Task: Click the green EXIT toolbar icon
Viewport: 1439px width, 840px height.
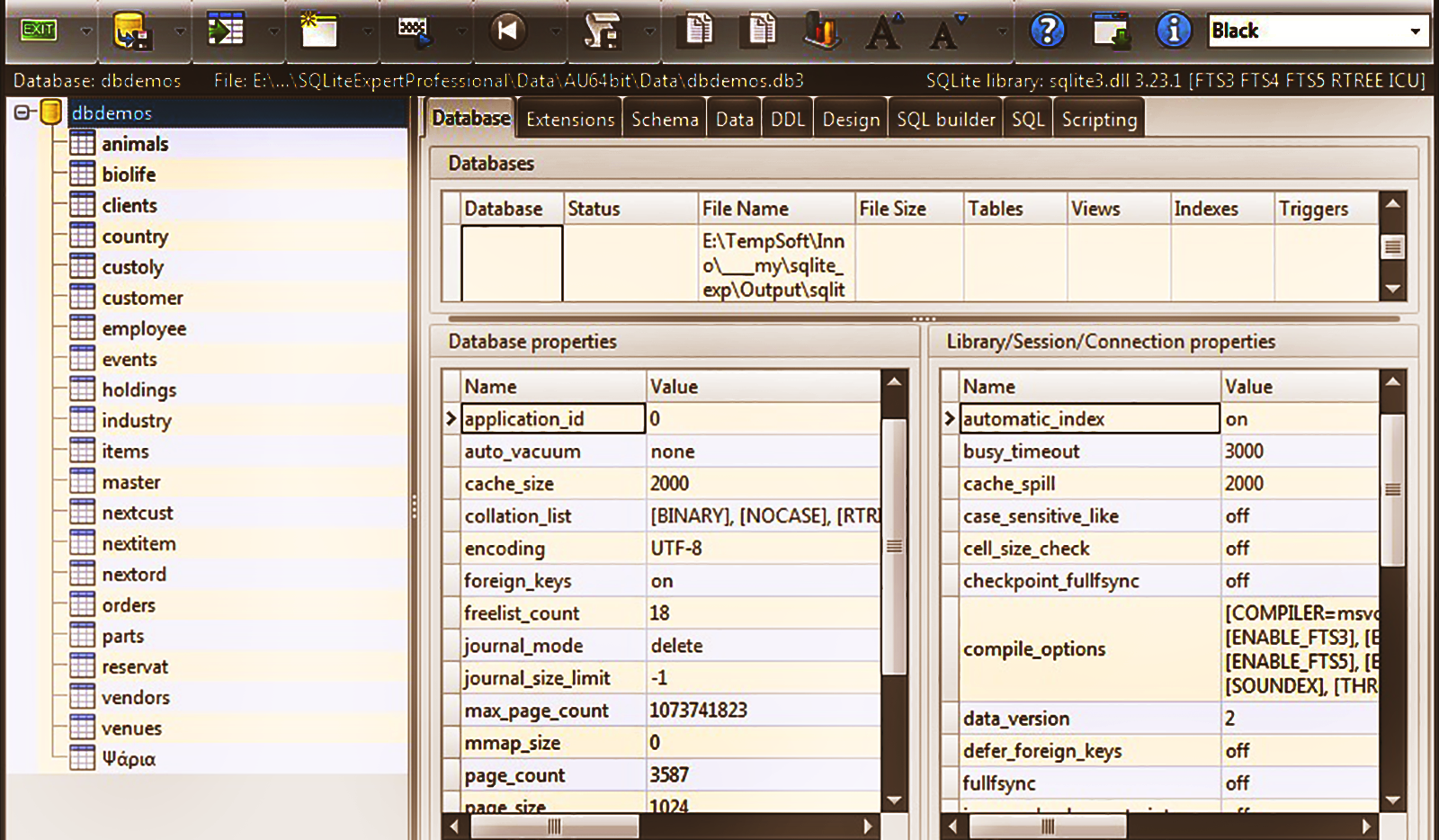Action: point(39,31)
